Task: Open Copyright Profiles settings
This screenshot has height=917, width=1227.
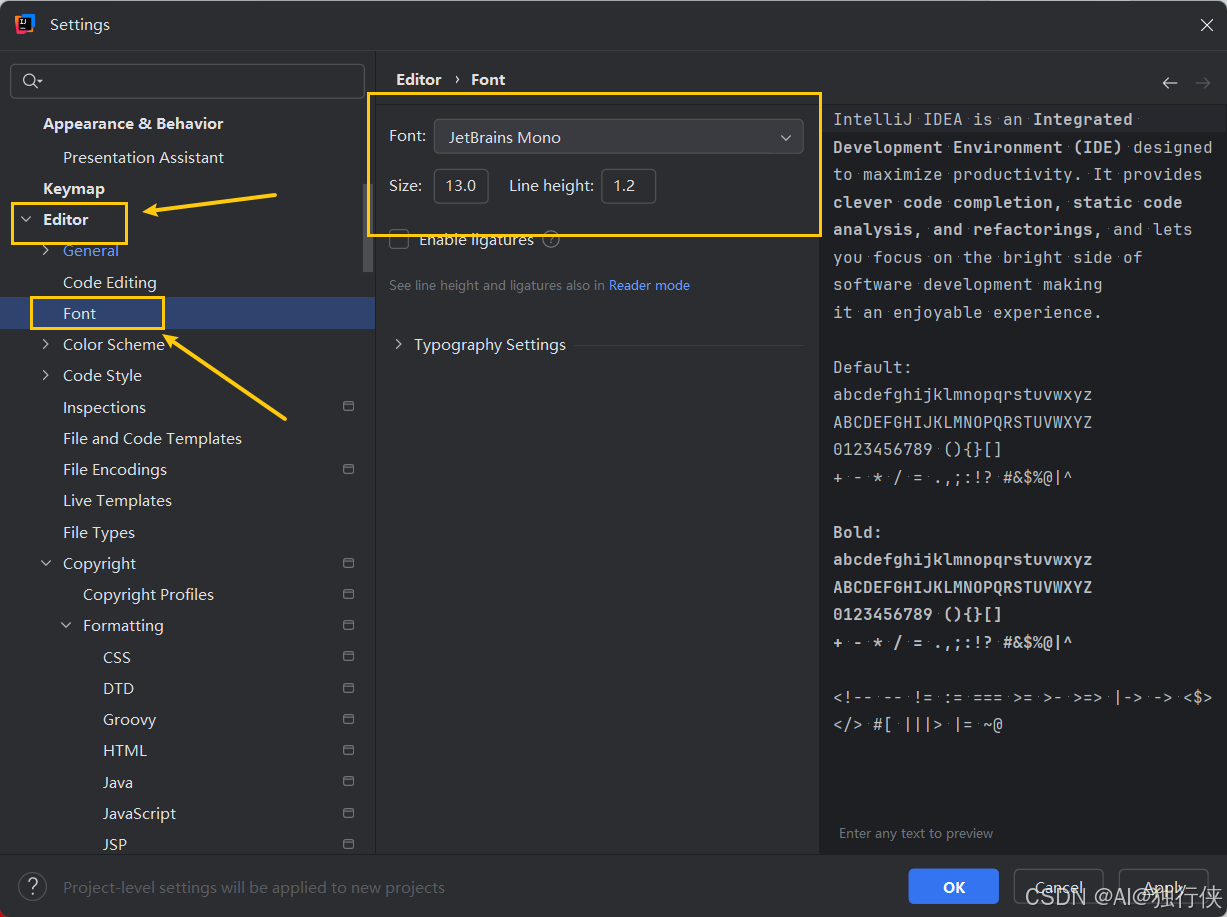Action: click(x=148, y=594)
